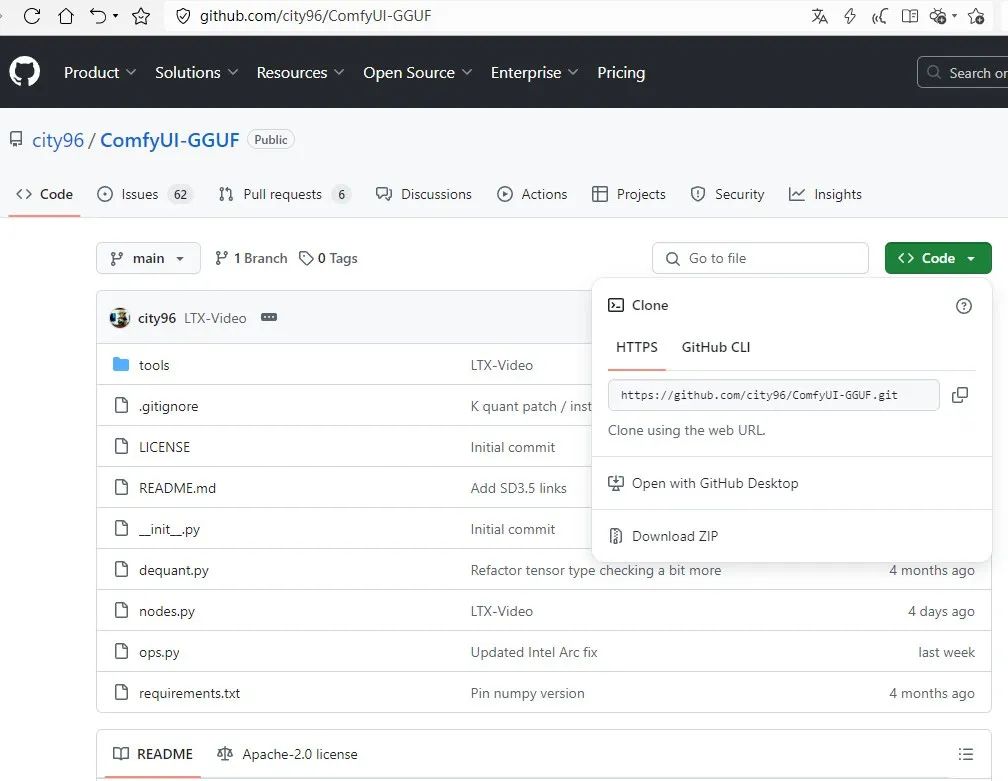This screenshot has height=781, width=1008.
Task: Bookmark the page with the star icon
Action: [141, 16]
